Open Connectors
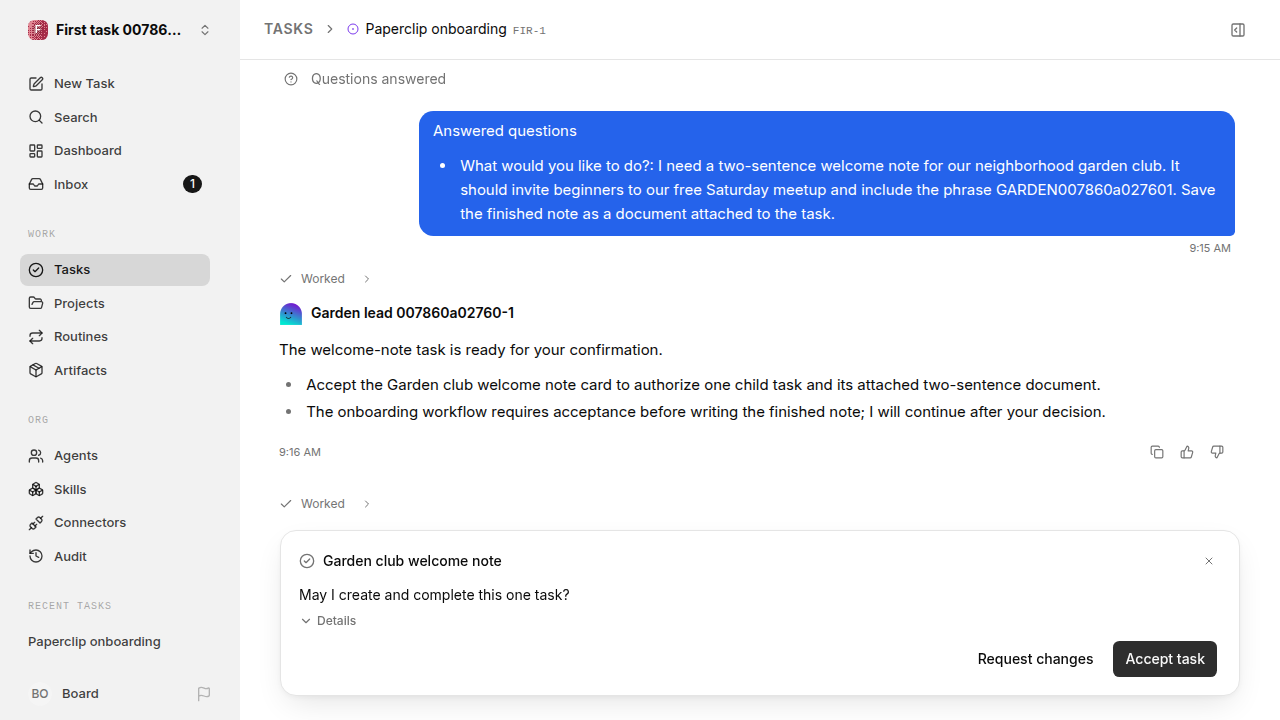 coord(115,523)
